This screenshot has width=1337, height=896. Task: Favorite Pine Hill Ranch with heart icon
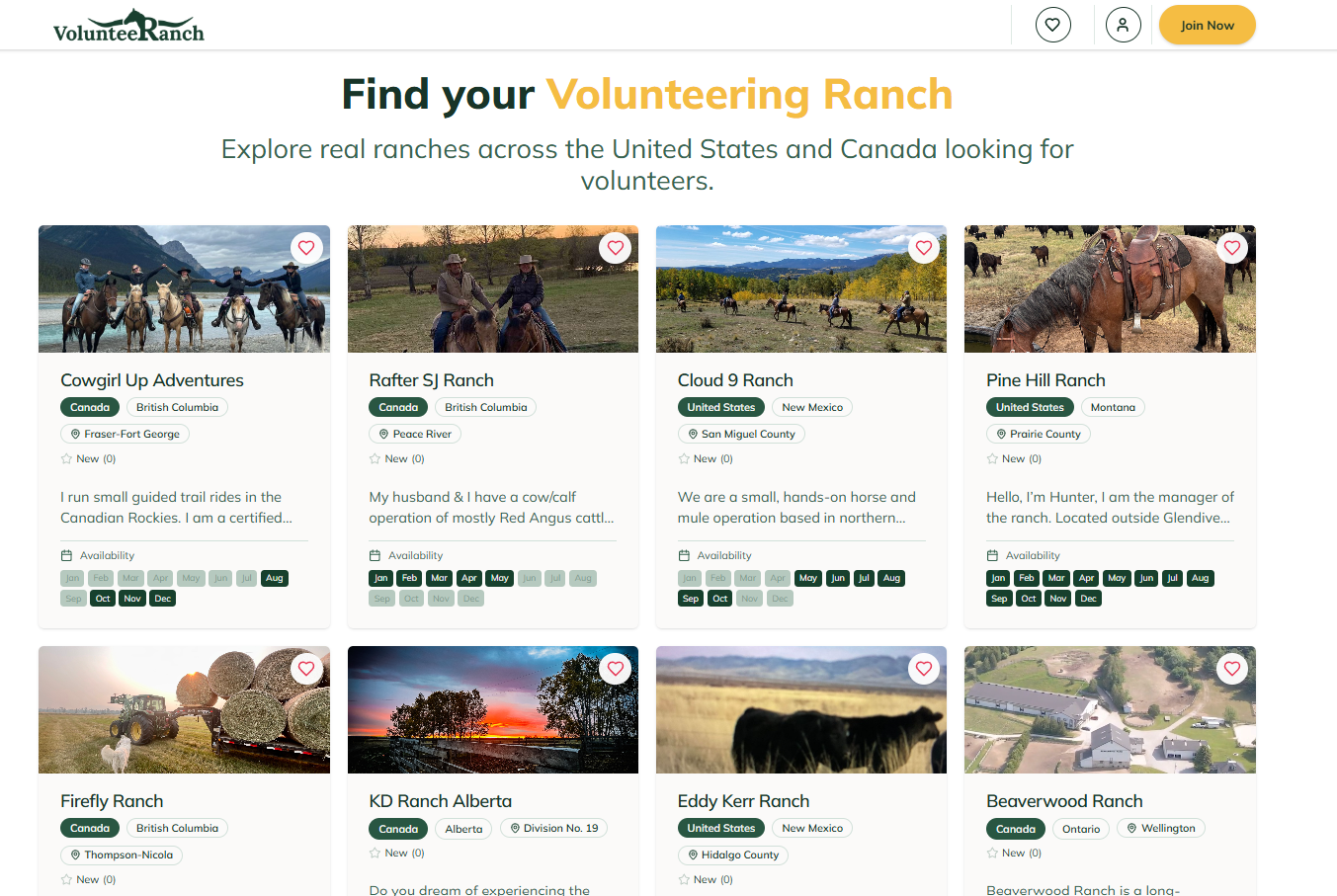(1232, 248)
